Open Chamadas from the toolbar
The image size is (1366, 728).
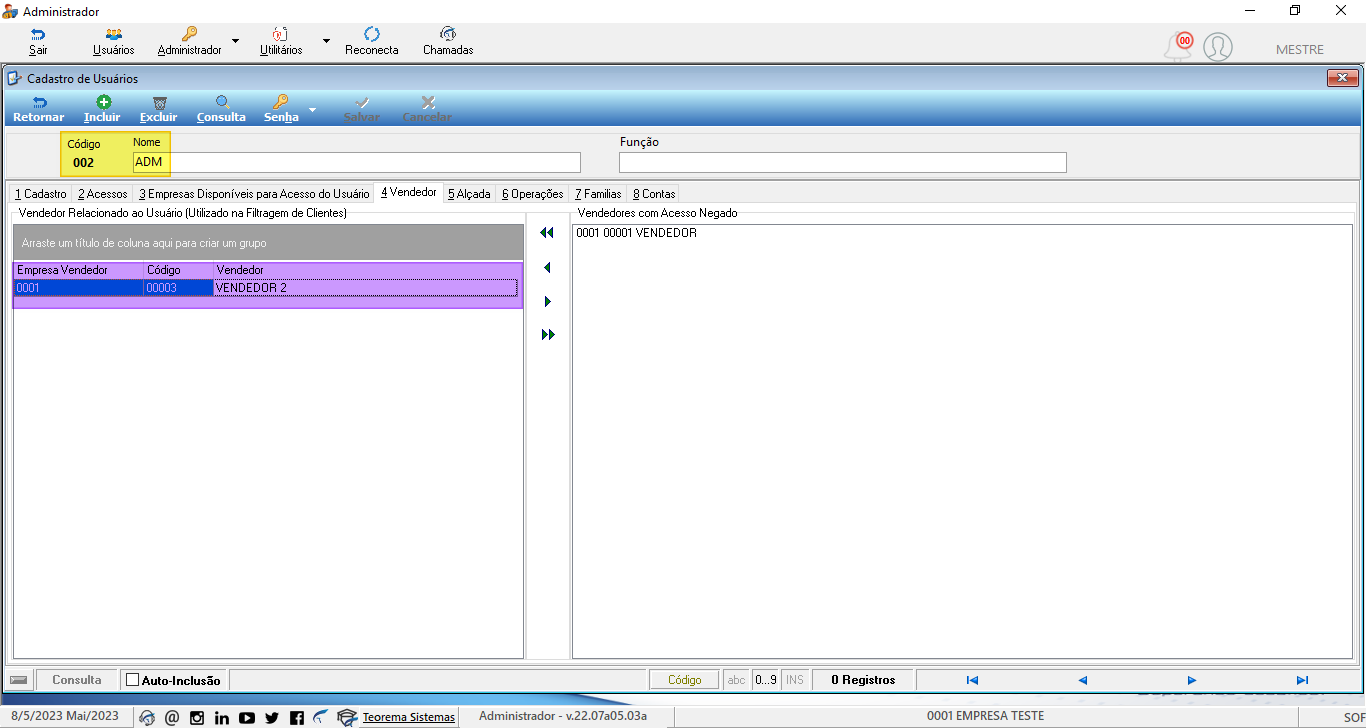(448, 41)
